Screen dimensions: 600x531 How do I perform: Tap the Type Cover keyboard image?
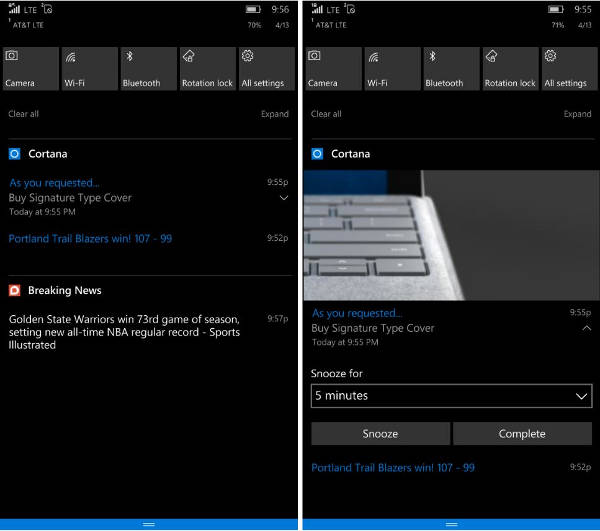[x=452, y=234]
